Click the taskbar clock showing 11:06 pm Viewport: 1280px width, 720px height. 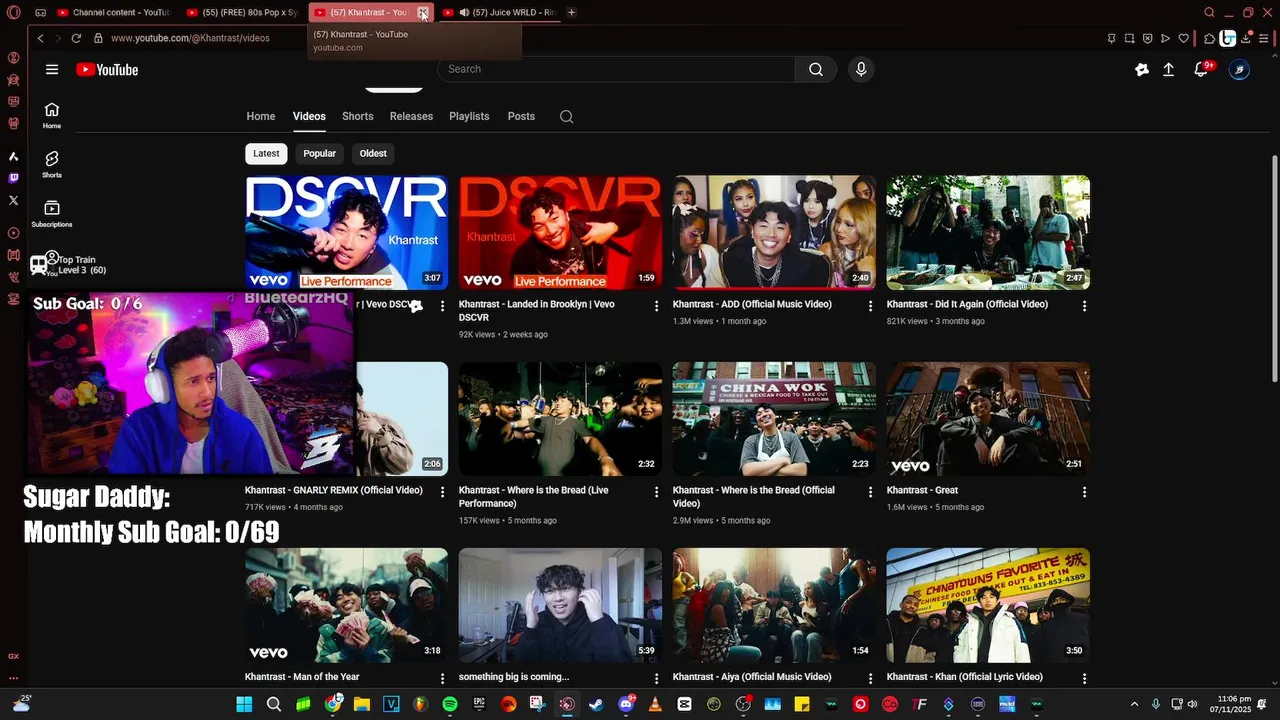pyautogui.click(x=1230, y=704)
